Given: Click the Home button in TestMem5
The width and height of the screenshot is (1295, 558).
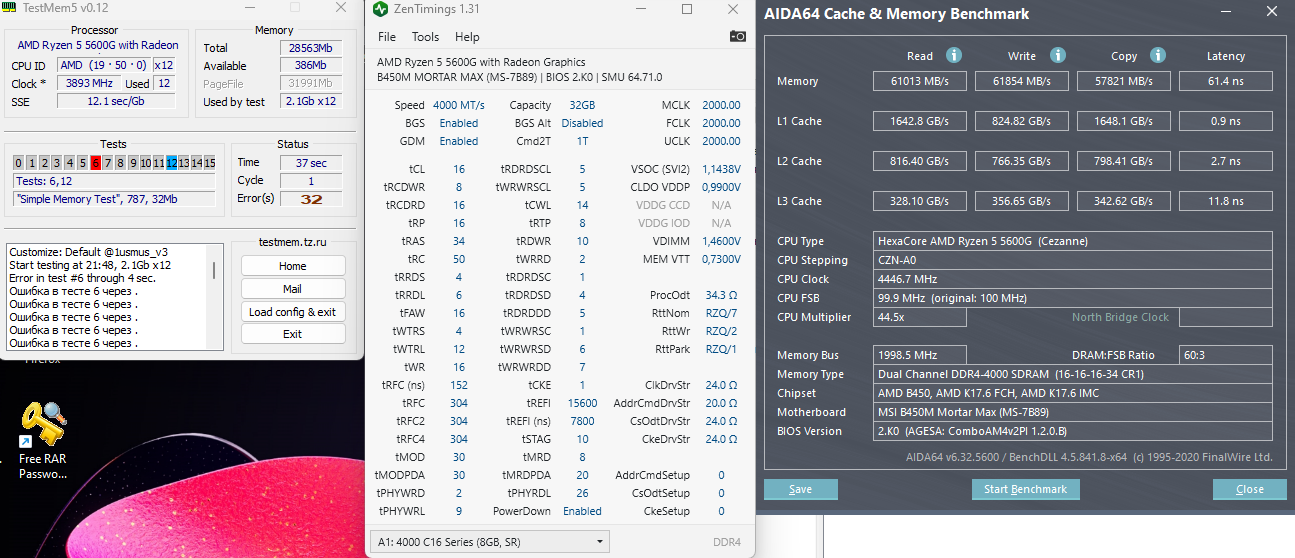Looking at the screenshot, I should tap(293, 266).
